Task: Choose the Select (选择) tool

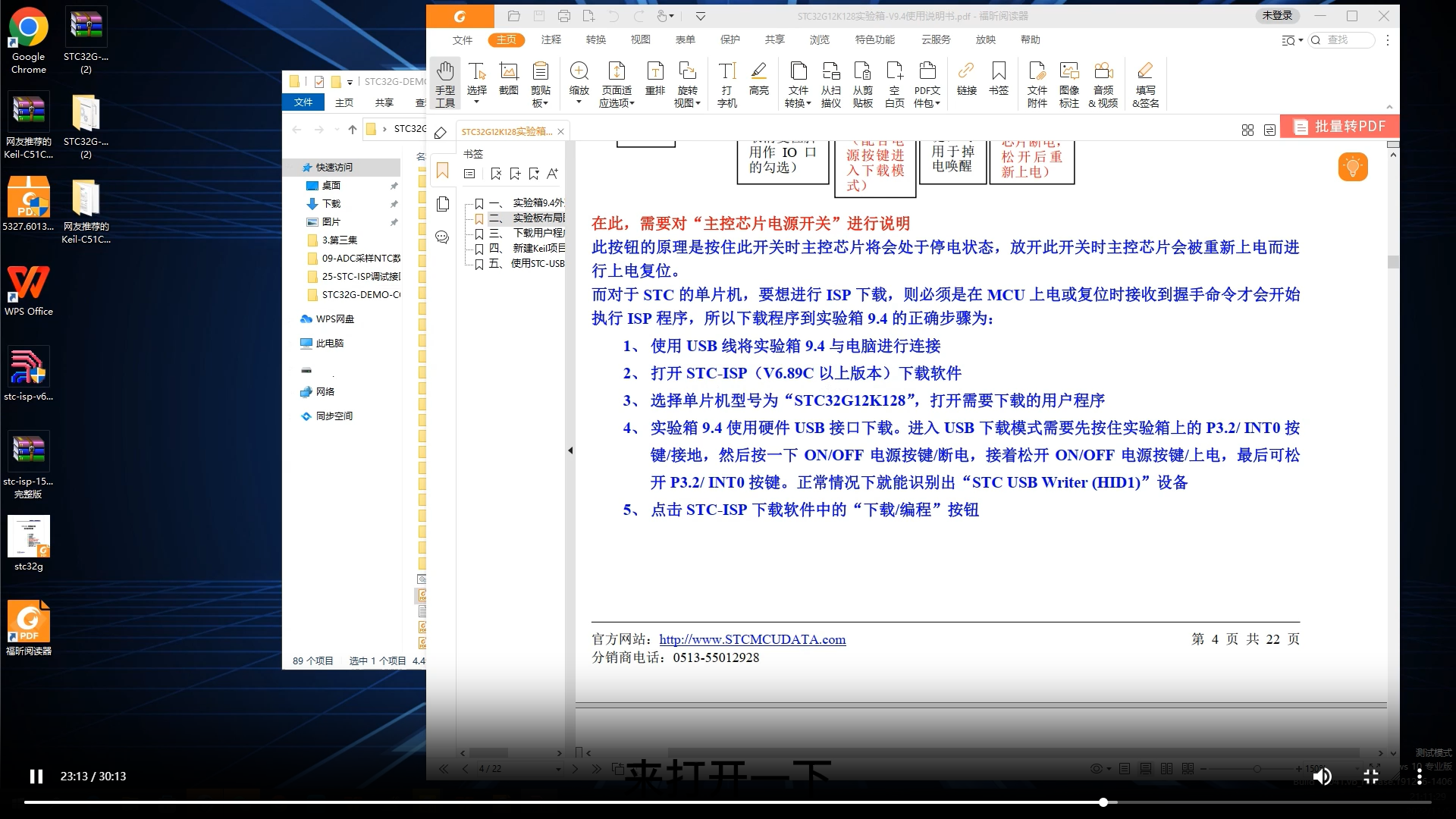Action: pos(477,83)
